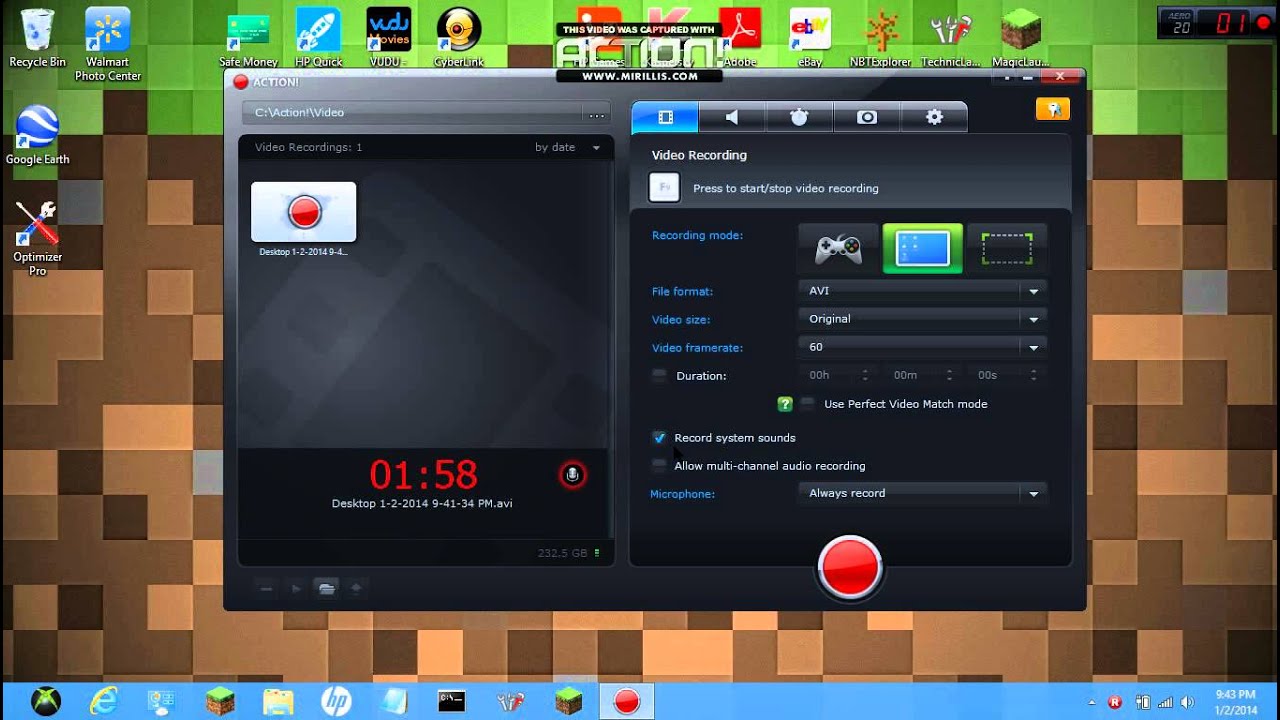Select Games and applications recording mode
1280x720 pixels.
point(838,248)
